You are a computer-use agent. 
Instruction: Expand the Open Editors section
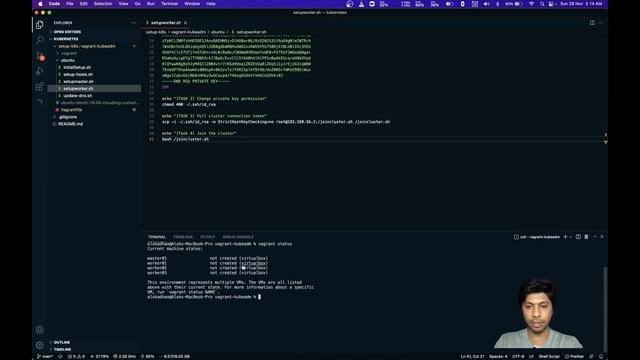tap(67, 32)
